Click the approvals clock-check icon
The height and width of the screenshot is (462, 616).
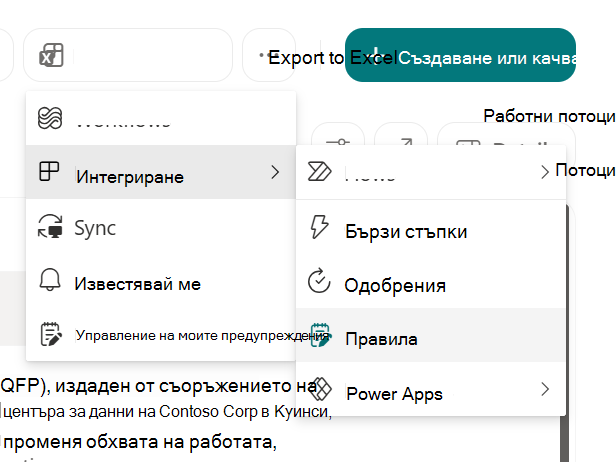point(319,280)
